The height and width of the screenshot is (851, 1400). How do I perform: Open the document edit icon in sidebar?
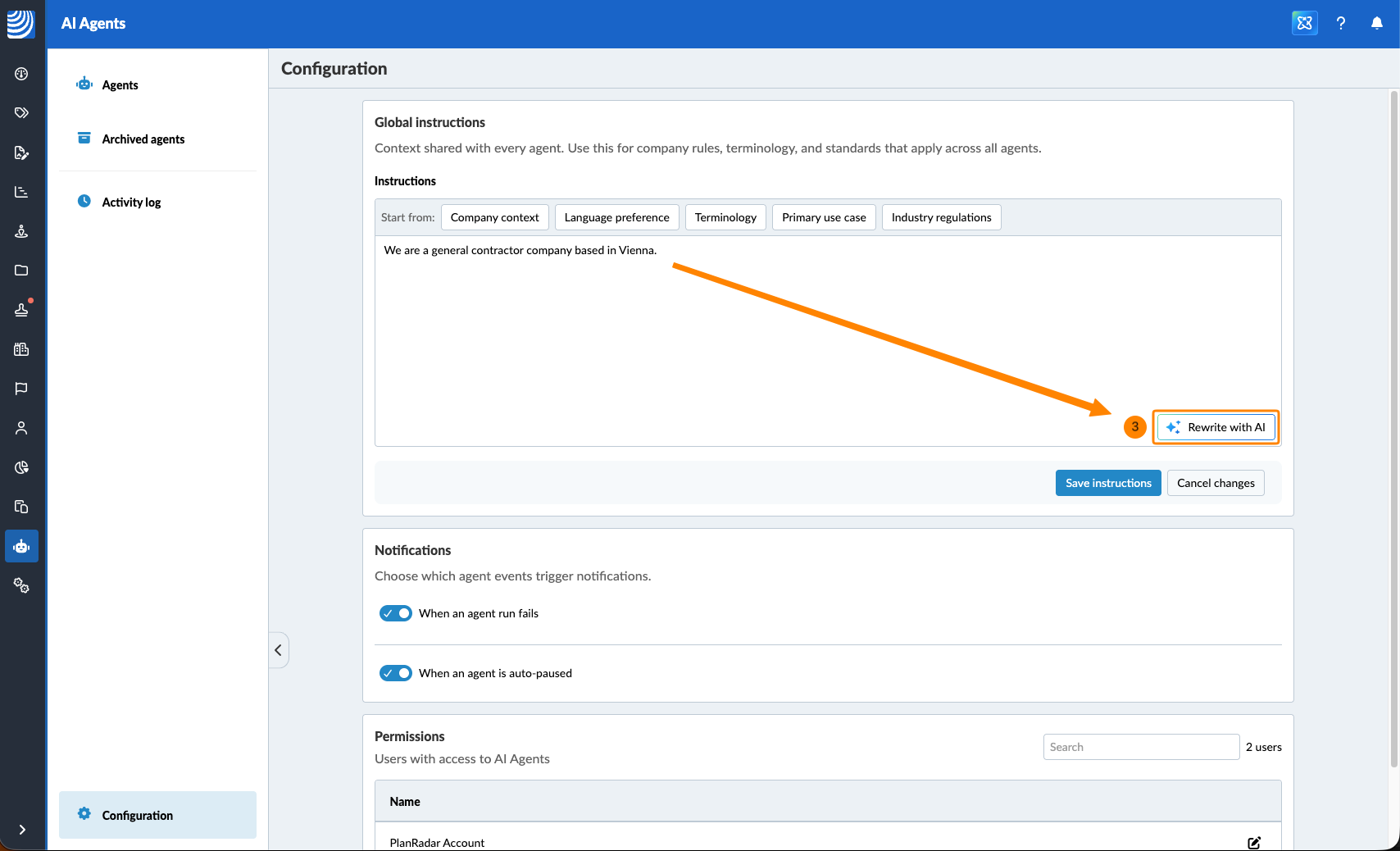tap(21, 152)
